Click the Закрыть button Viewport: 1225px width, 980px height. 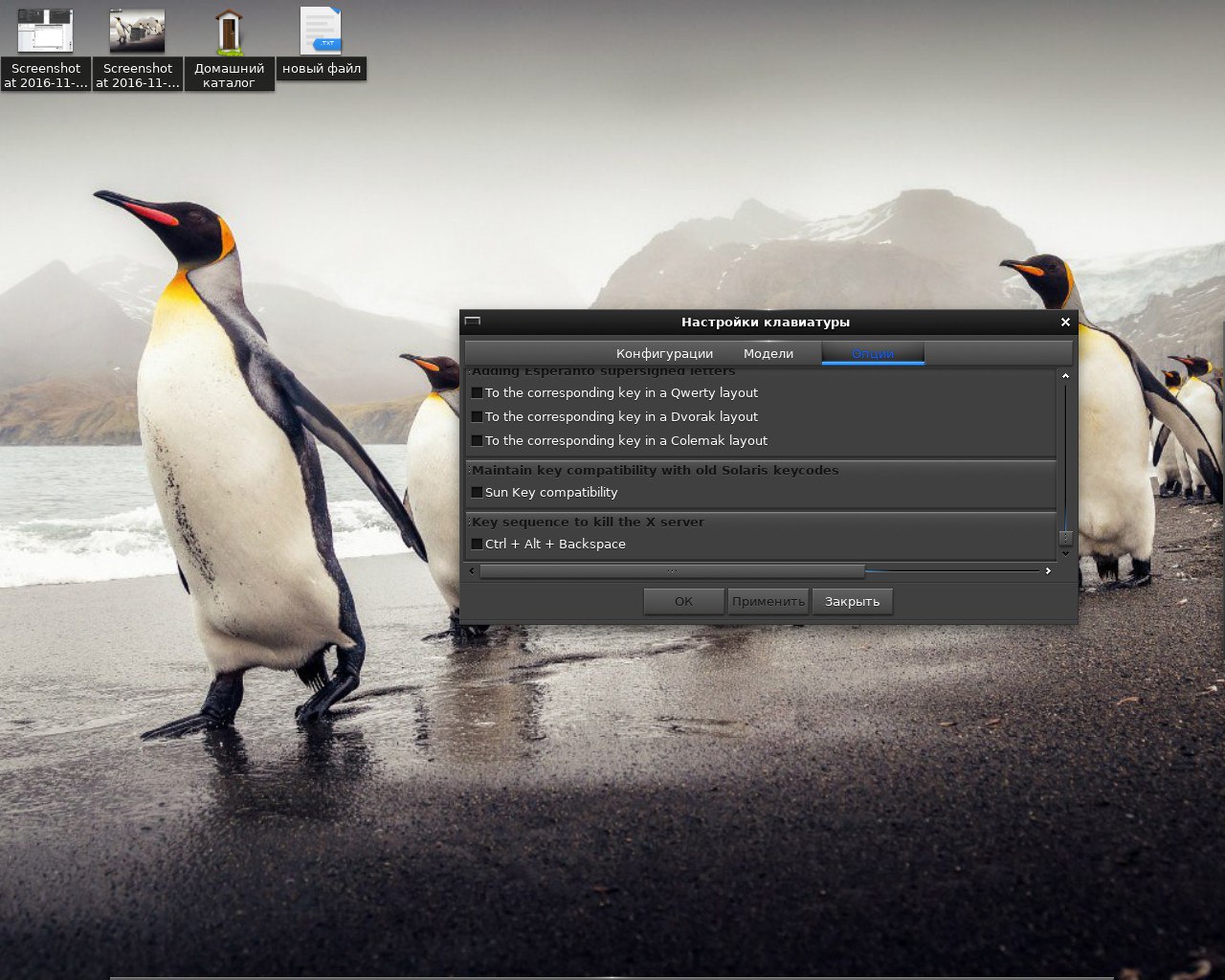click(x=852, y=601)
